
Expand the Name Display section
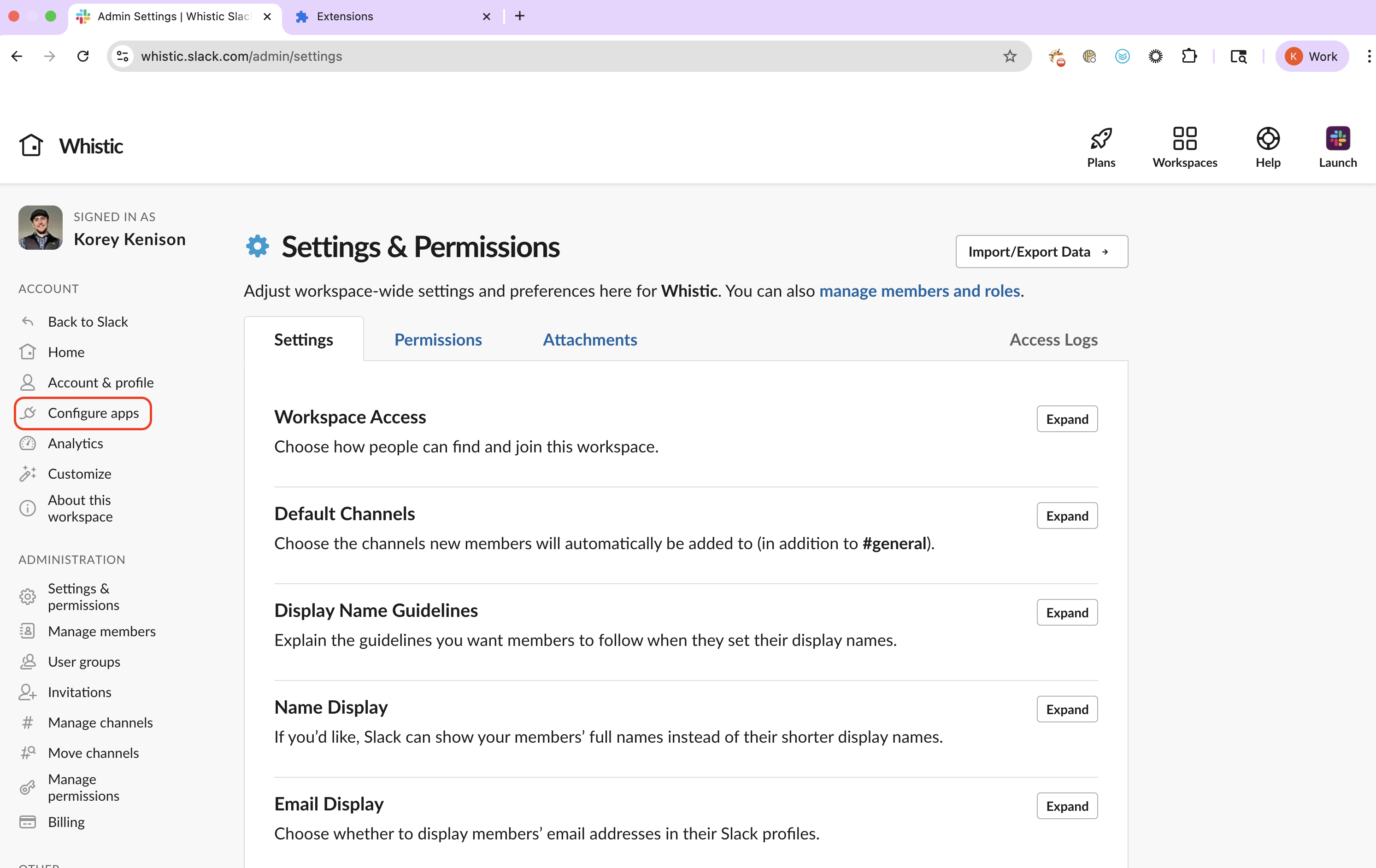[1067, 709]
